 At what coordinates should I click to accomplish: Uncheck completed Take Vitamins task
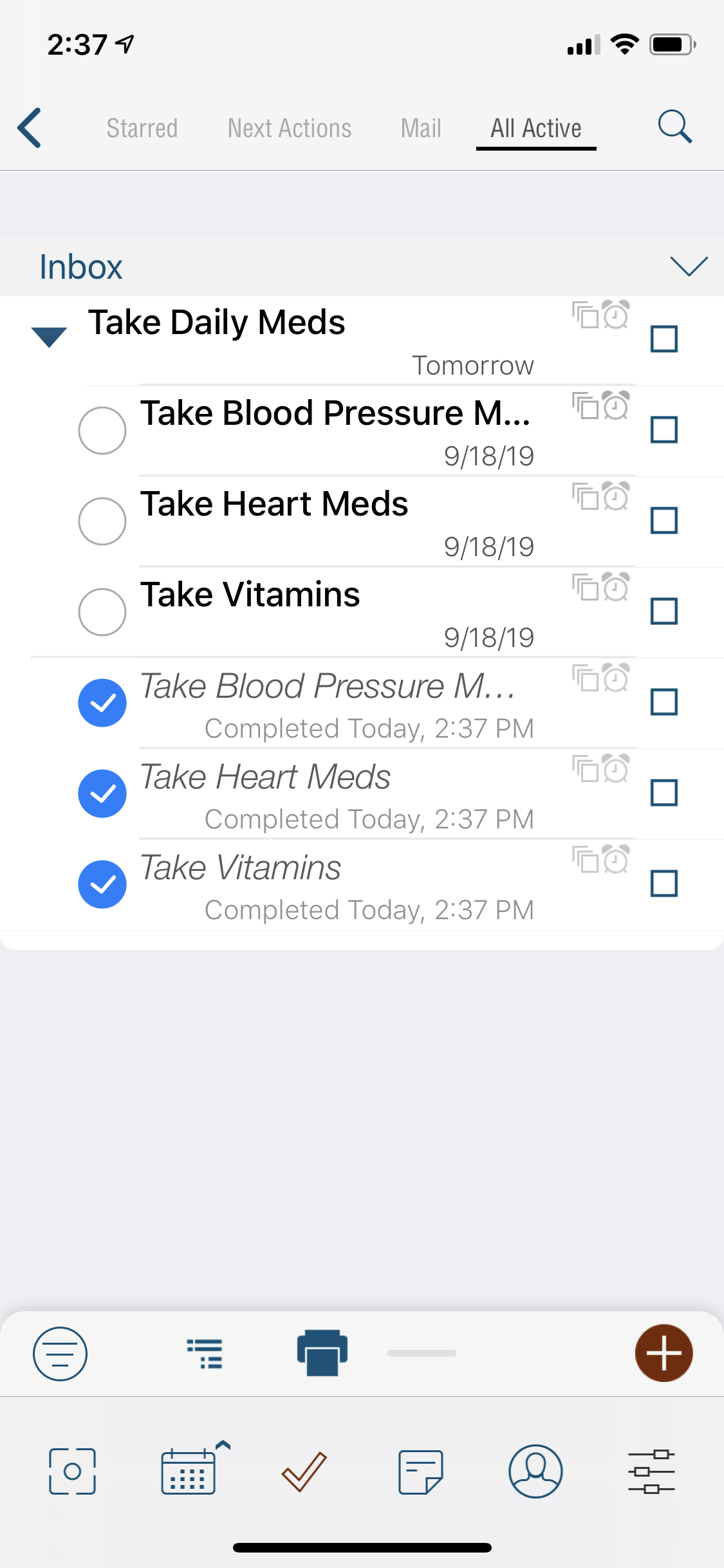(102, 884)
